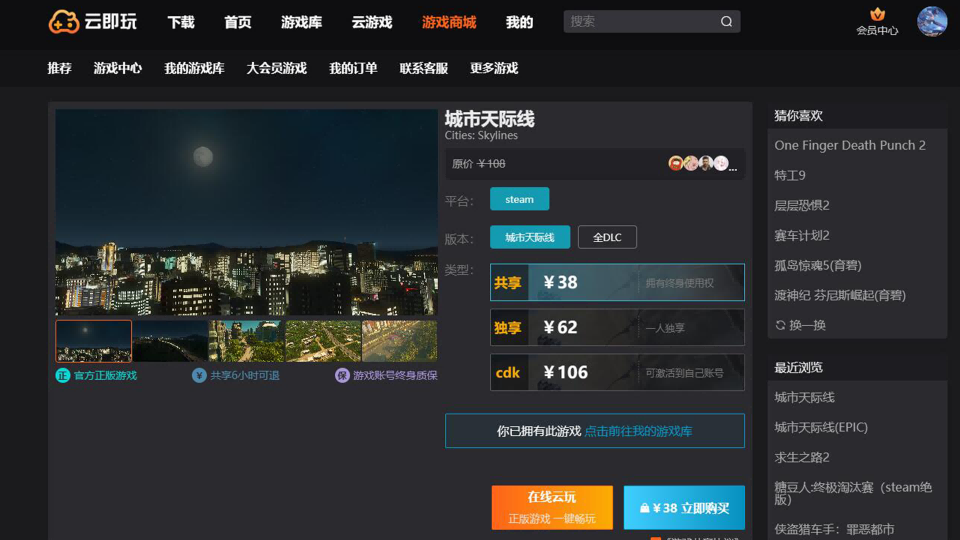The width and height of the screenshot is (960, 540).
Task: Open the 会员中心 crown icon
Action: [x=877, y=14]
